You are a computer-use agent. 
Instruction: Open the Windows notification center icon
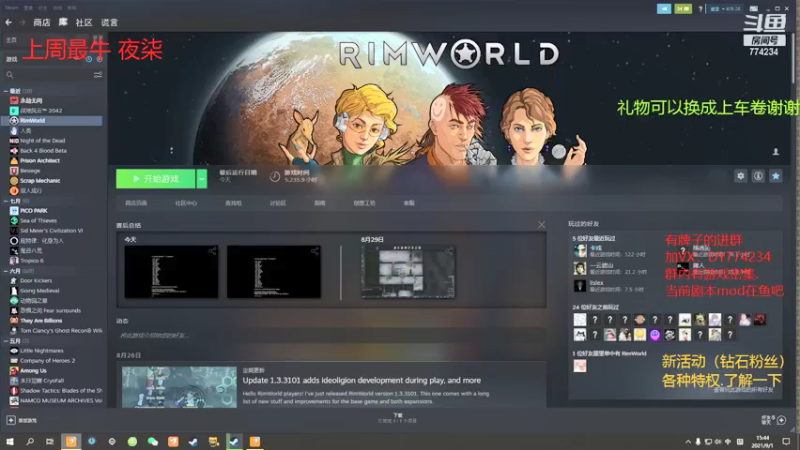[786, 441]
